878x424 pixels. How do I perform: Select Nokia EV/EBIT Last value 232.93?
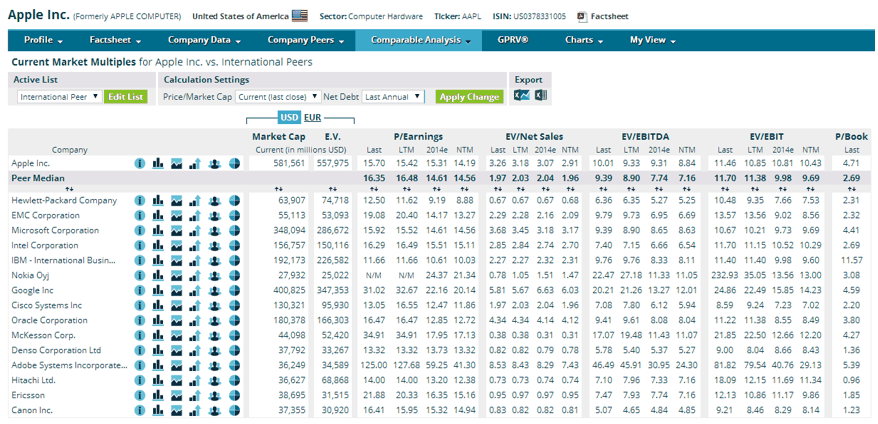tap(725, 276)
